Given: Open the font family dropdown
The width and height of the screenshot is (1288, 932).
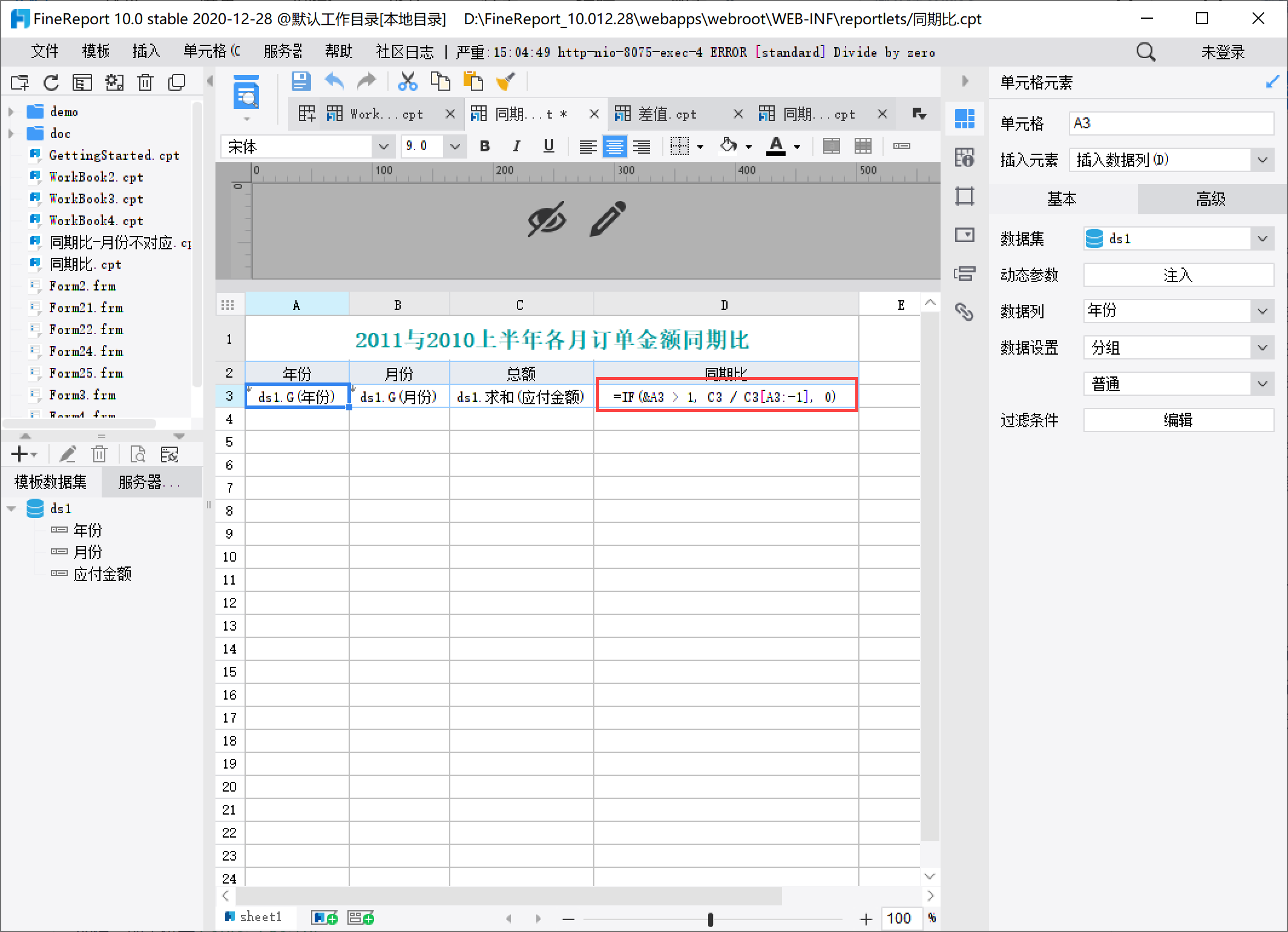Looking at the screenshot, I should [384, 146].
